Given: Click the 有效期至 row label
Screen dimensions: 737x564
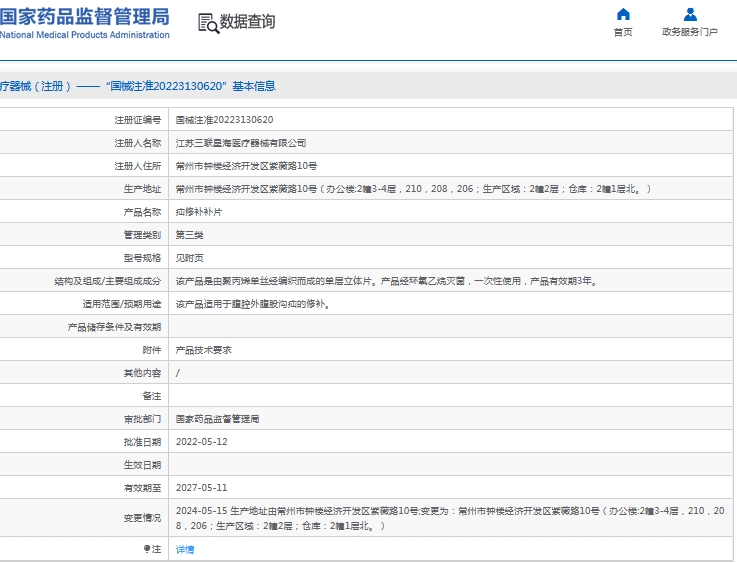Looking at the screenshot, I should click(142, 488).
